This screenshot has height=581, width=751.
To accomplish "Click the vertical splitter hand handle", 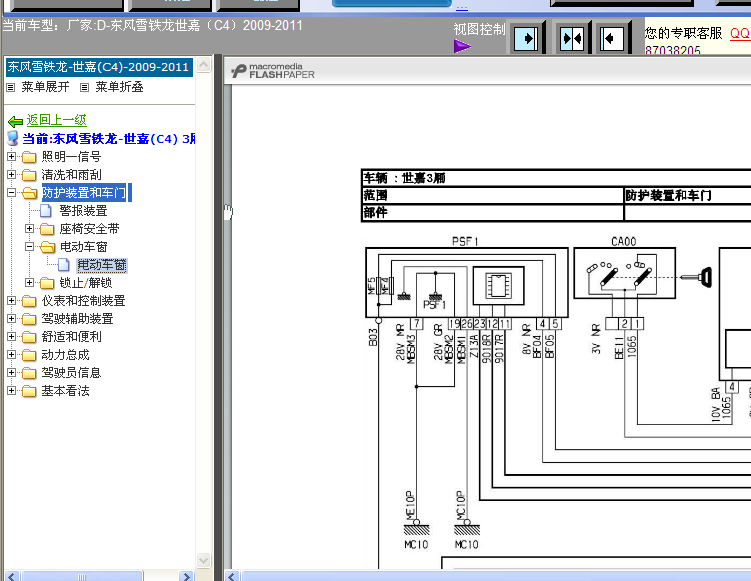I will coord(228,212).
